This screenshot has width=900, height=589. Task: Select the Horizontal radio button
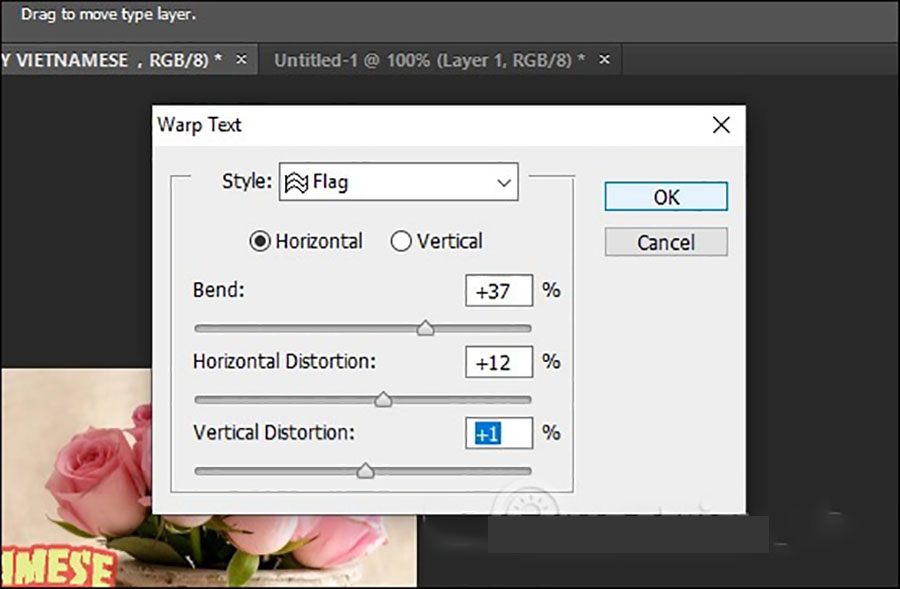[x=260, y=241]
